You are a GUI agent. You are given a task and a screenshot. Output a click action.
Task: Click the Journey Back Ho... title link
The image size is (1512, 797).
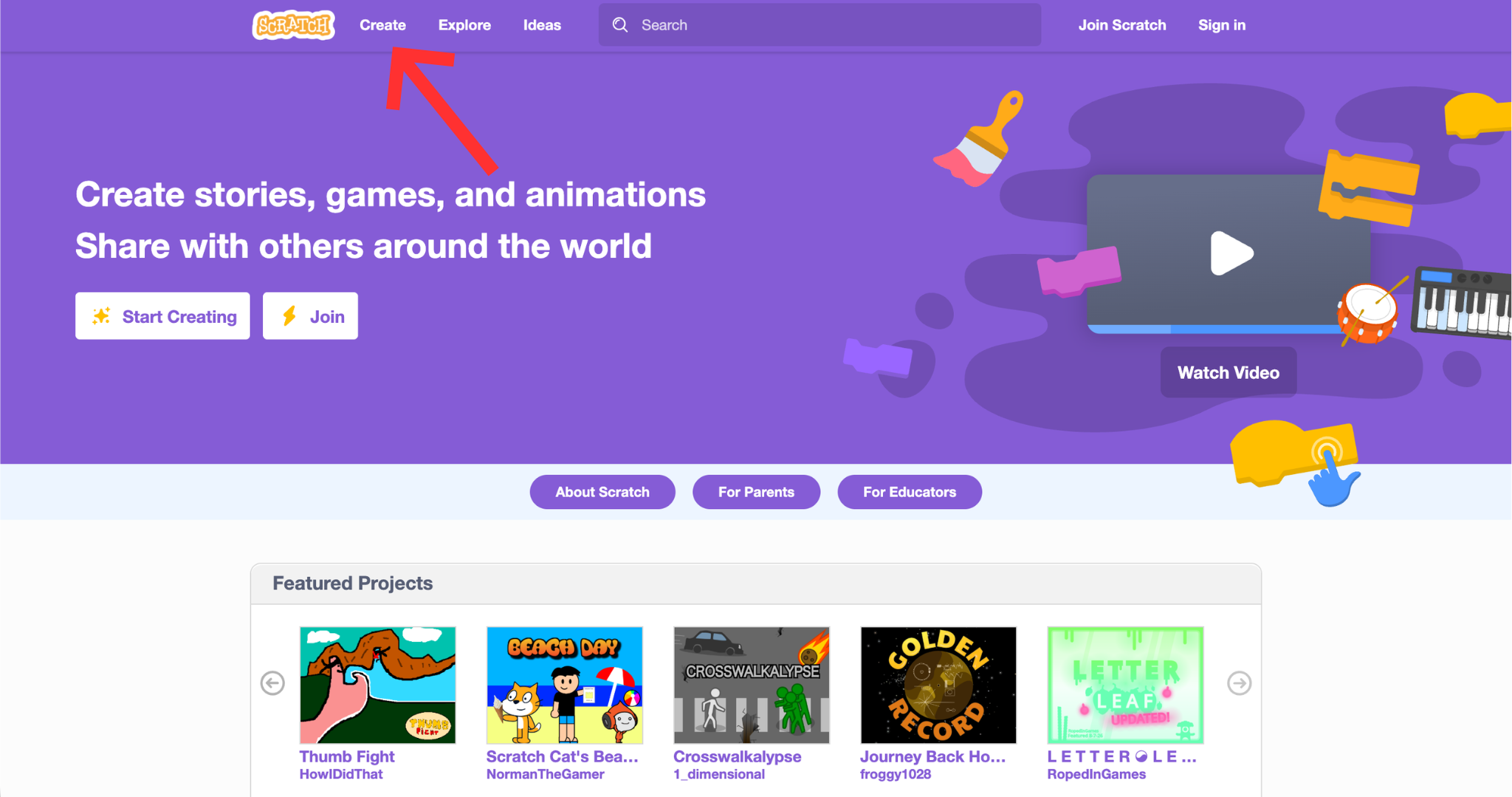pos(932,756)
